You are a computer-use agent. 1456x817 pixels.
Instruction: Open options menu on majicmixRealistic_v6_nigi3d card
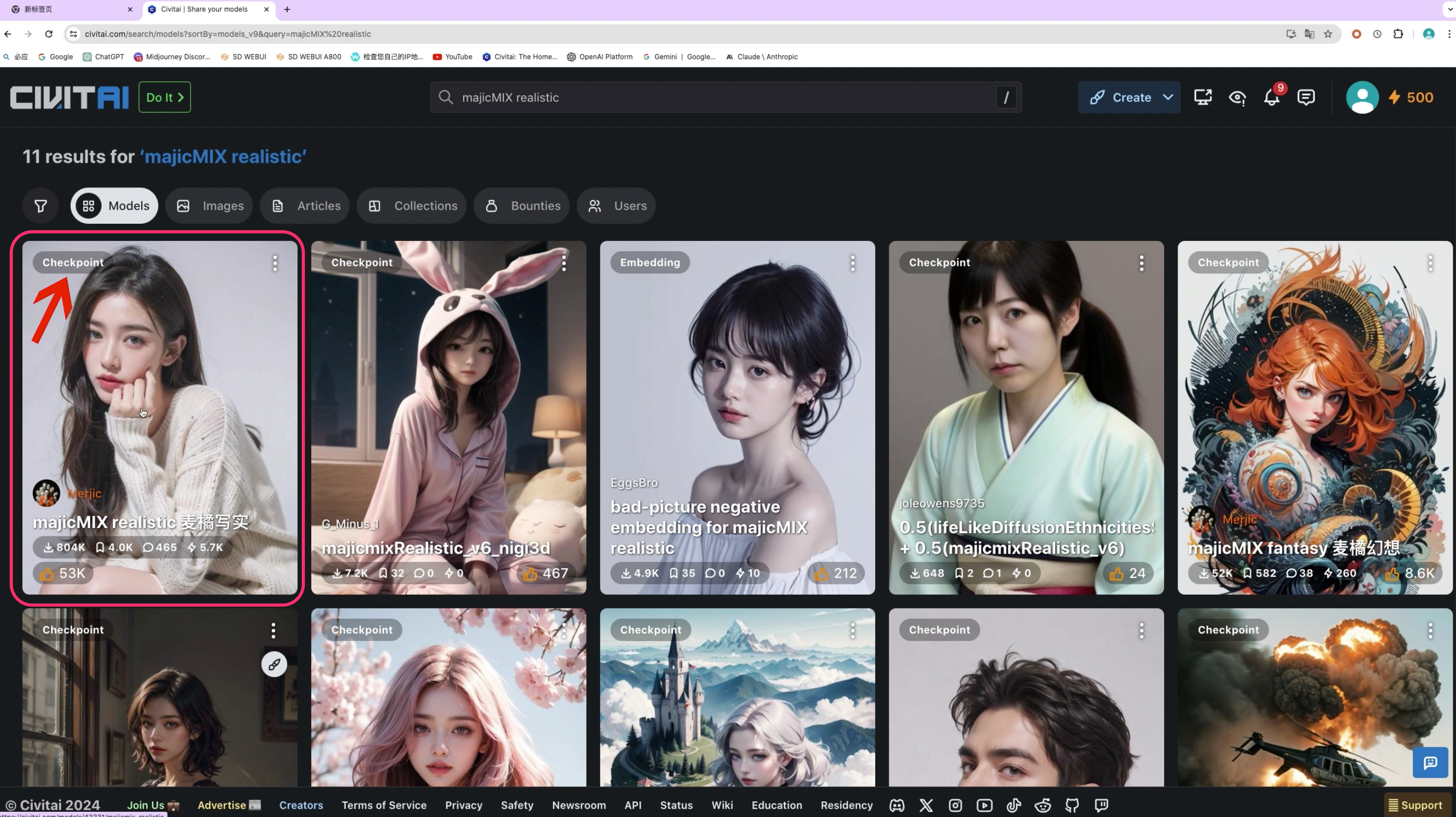click(x=564, y=263)
